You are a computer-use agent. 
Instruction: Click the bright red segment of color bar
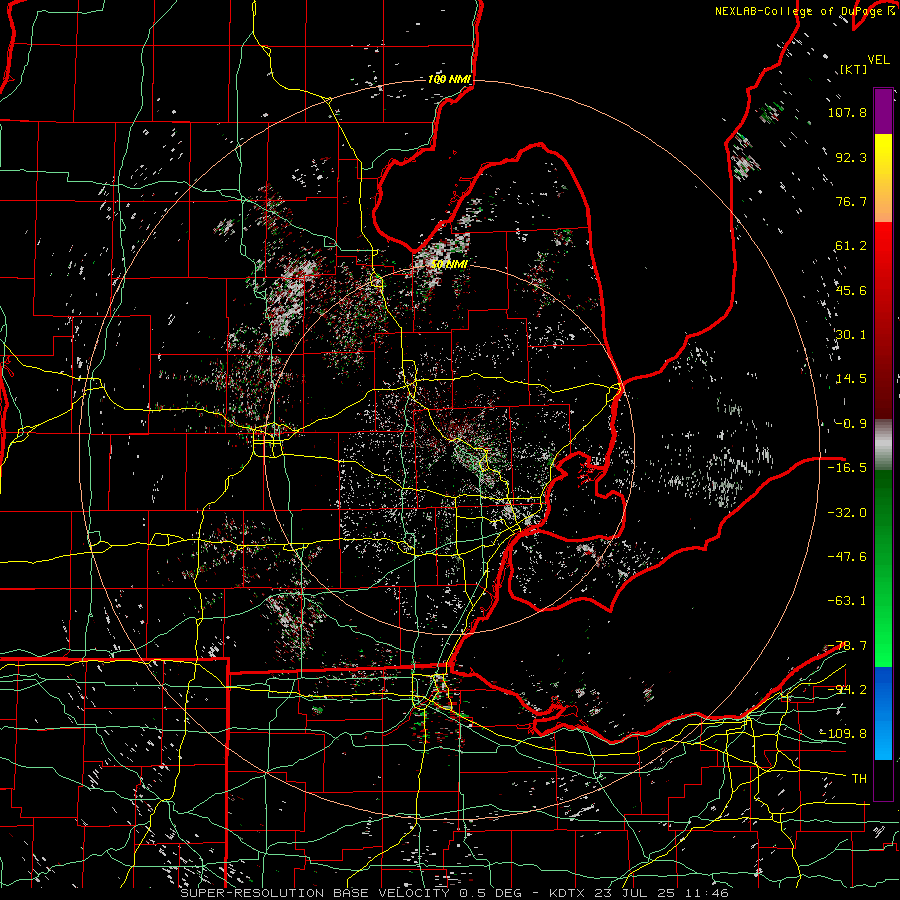tap(883, 247)
